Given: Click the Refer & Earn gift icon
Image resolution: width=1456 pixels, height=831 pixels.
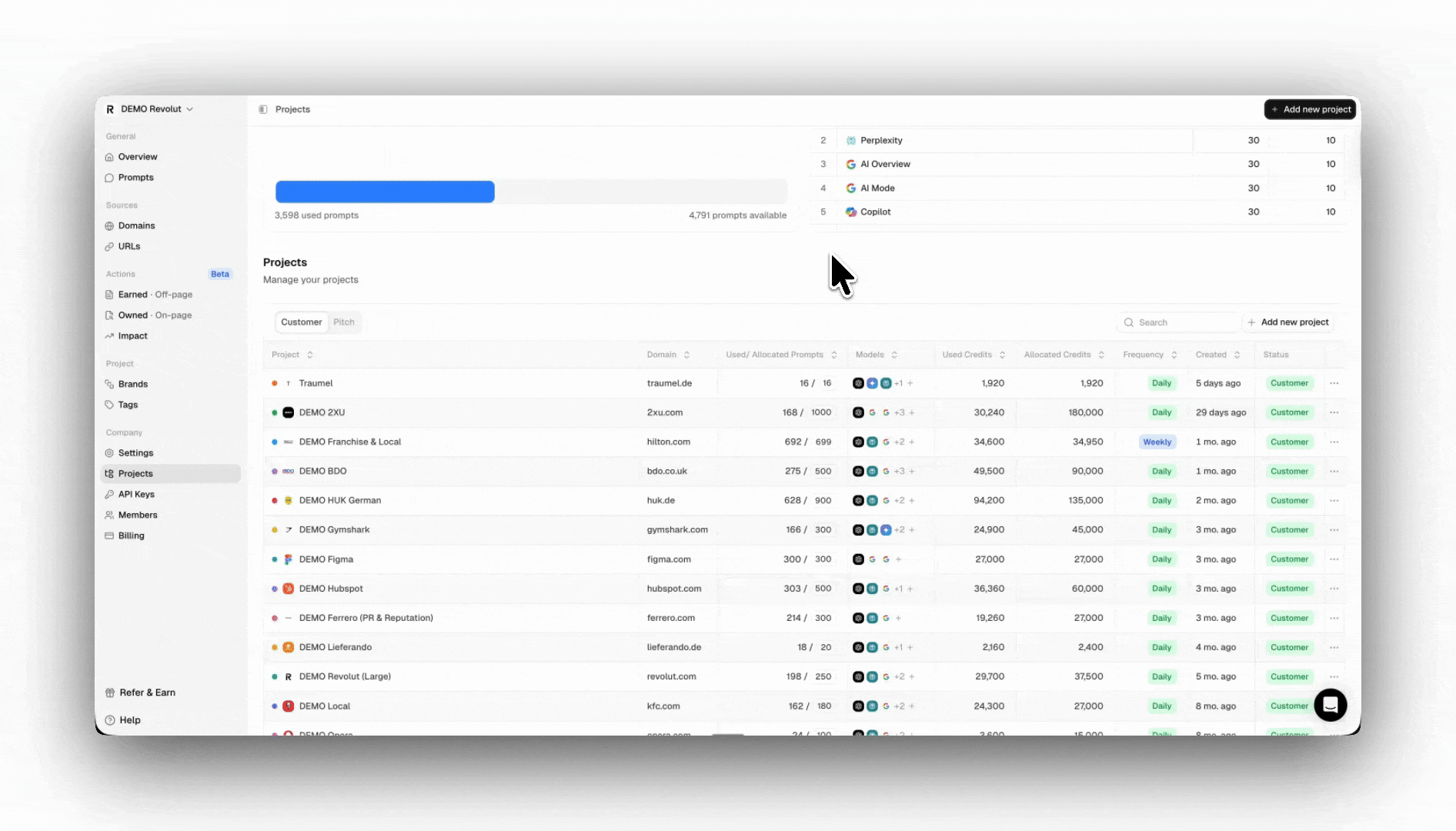Looking at the screenshot, I should pos(110,692).
